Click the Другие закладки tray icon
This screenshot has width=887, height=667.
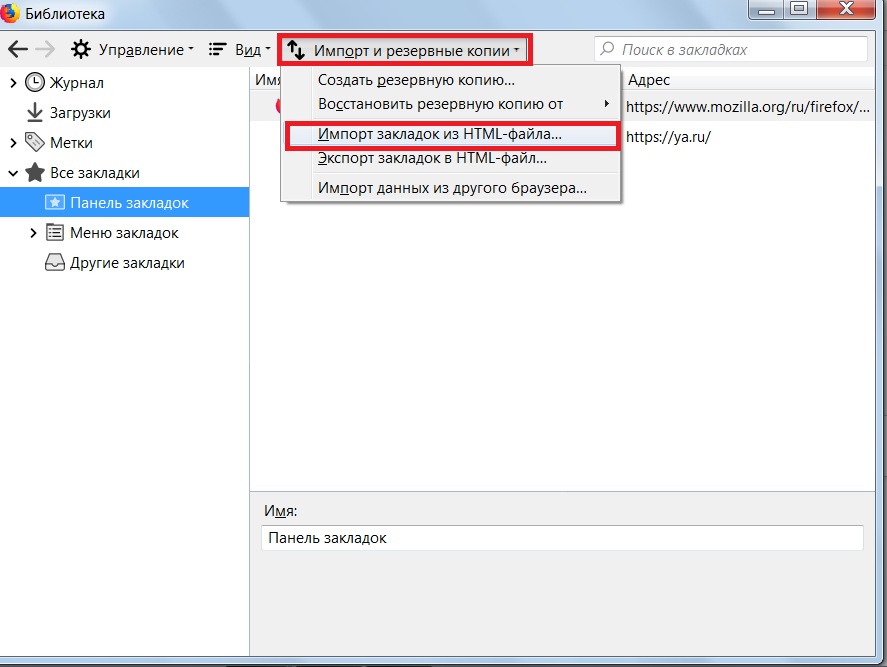click(x=55, y=263)
